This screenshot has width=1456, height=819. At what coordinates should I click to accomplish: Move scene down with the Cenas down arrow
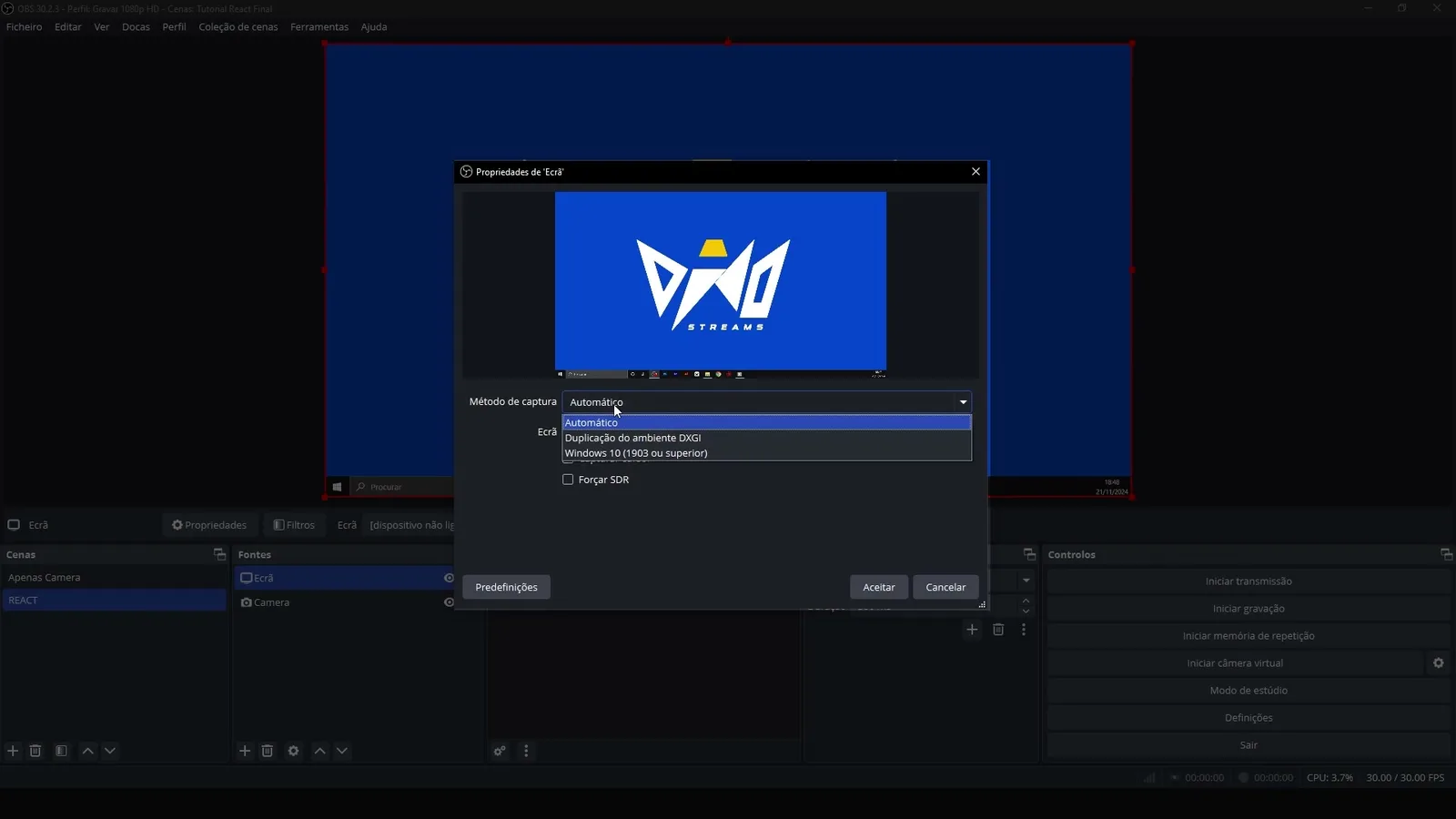pyautogui.click(x=110, y=751)
